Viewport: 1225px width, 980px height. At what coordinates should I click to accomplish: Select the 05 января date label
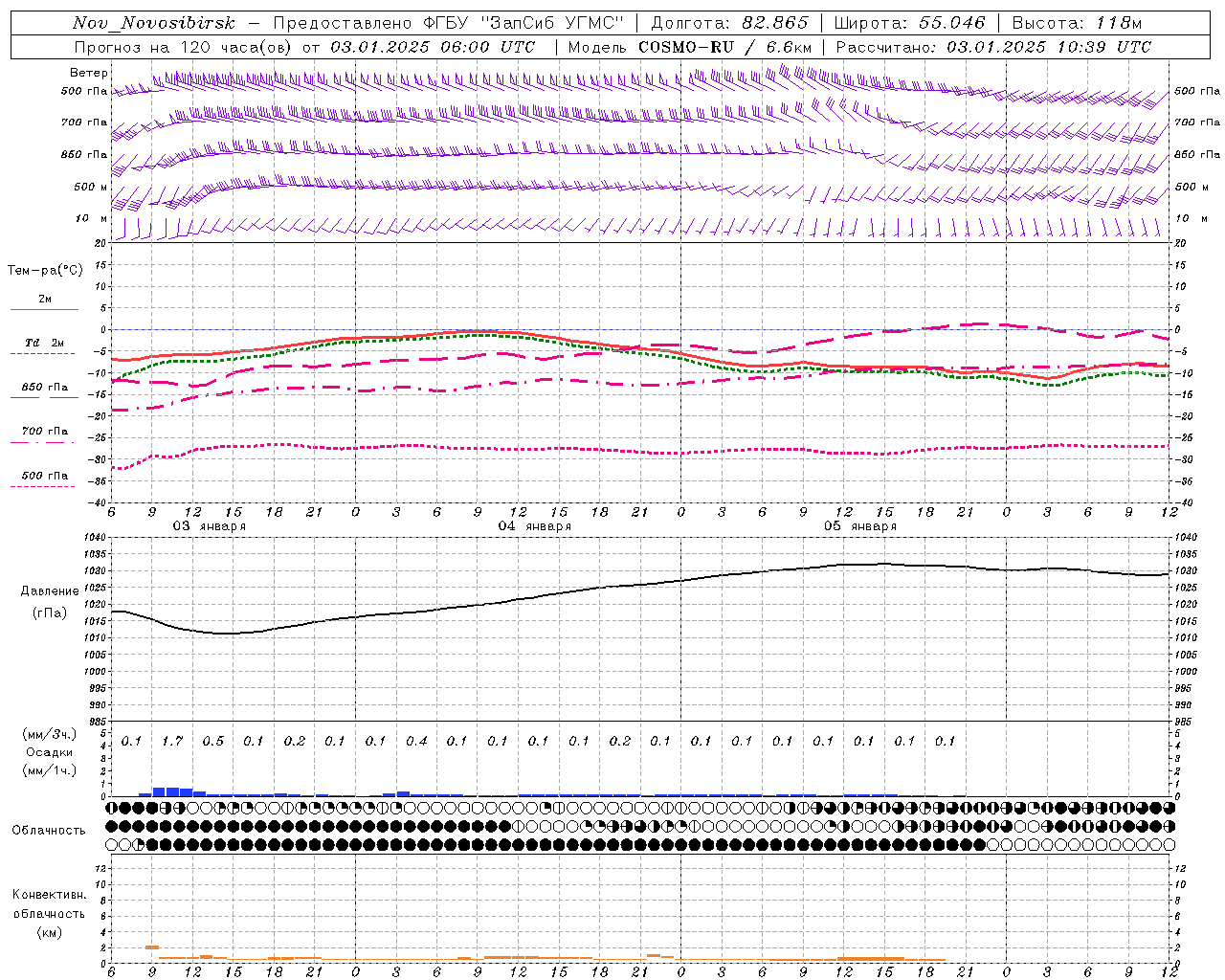pyautogui.click(x=859, y=526)
